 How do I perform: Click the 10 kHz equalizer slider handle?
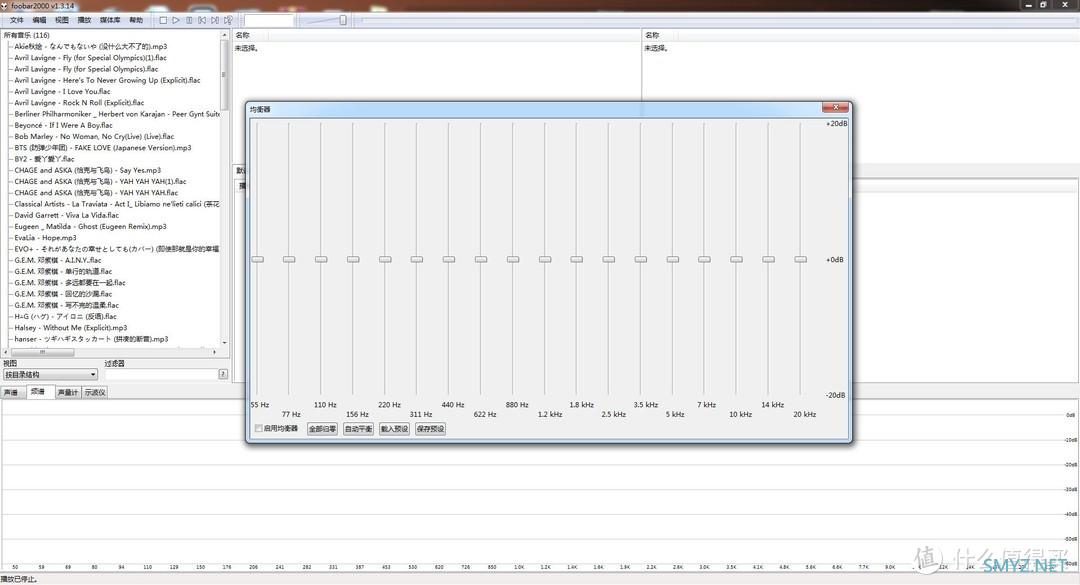point(736,259)
